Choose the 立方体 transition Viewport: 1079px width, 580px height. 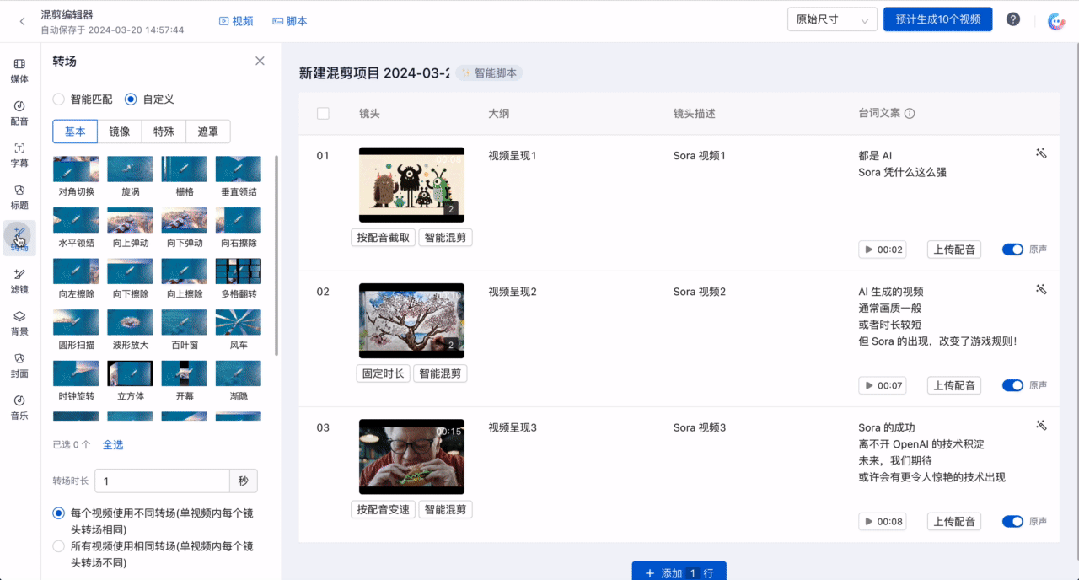pos(130,380)
